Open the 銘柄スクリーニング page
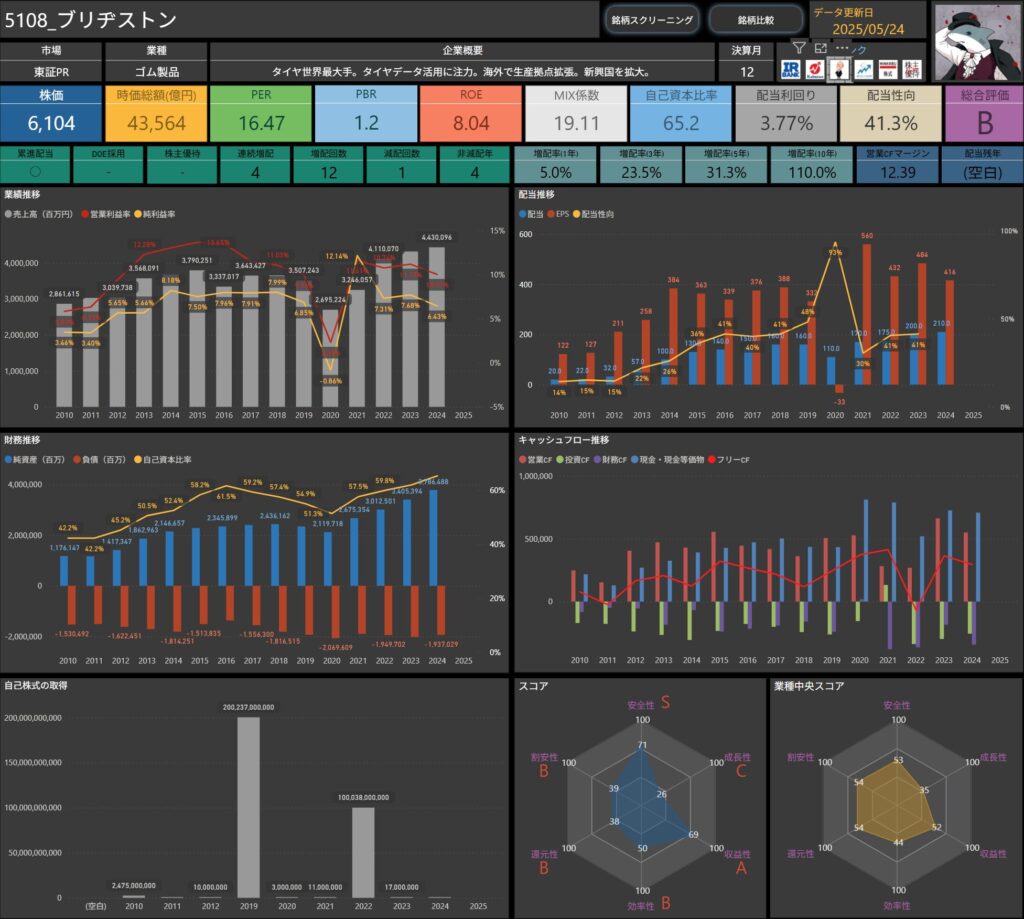This screenshot has height=919, width=1024. tap(652, 20)
